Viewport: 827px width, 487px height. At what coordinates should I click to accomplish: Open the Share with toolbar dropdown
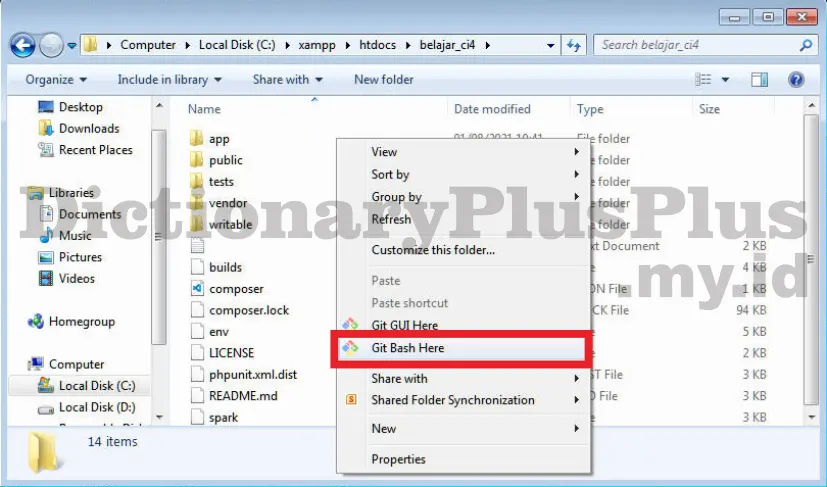pyautogui.click(x=287, y=80)
